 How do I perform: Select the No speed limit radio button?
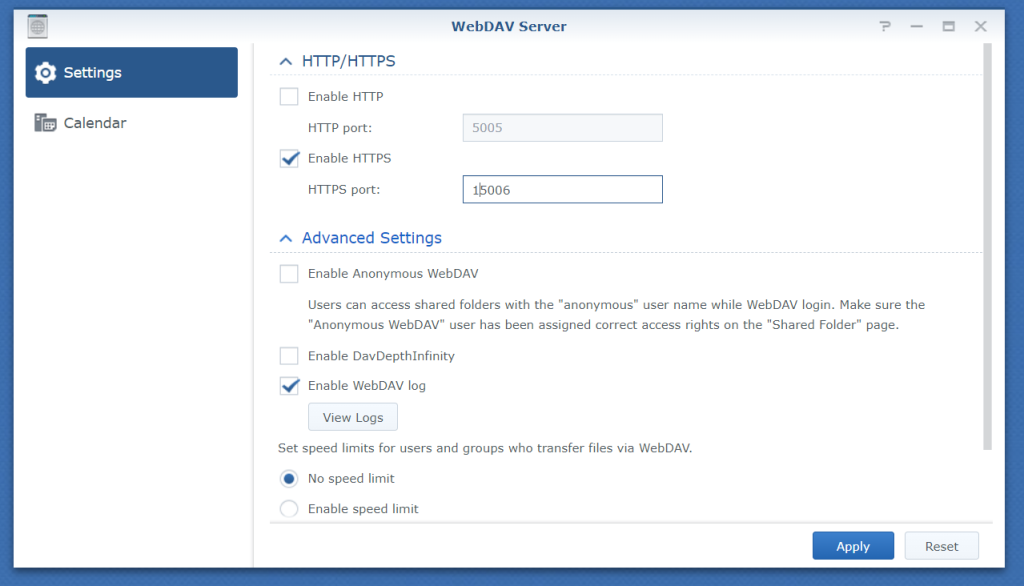pos(289,479)
